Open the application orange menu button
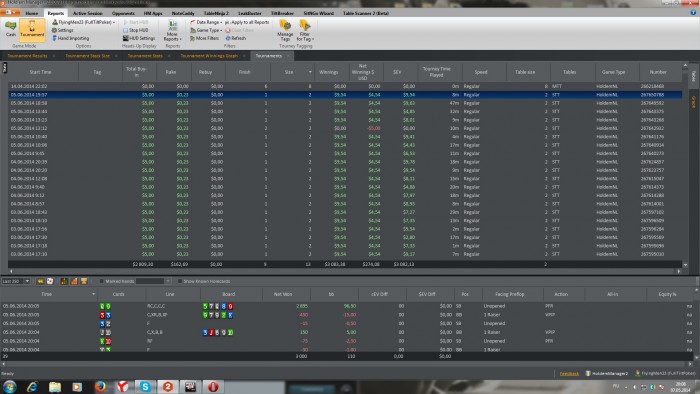The height and width of the screenshot is (394, 700). 10,12
